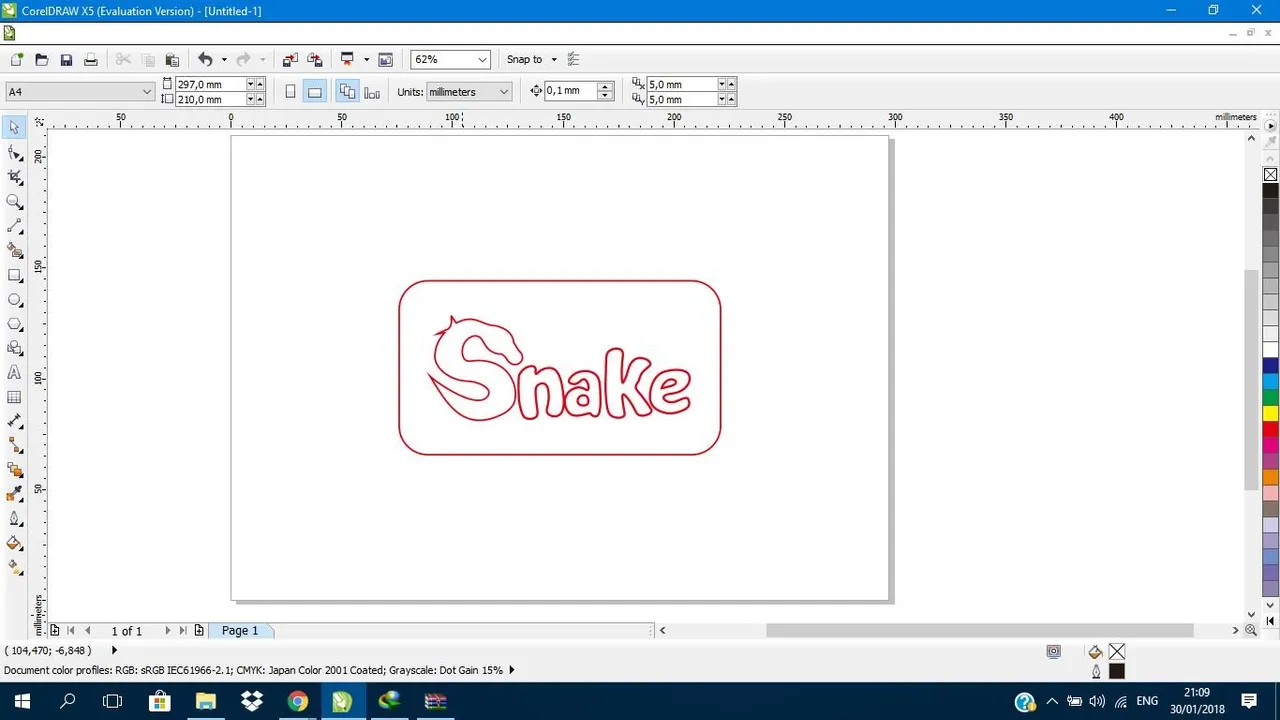
Task: Select the Connector tool
Action: (14, 445)
